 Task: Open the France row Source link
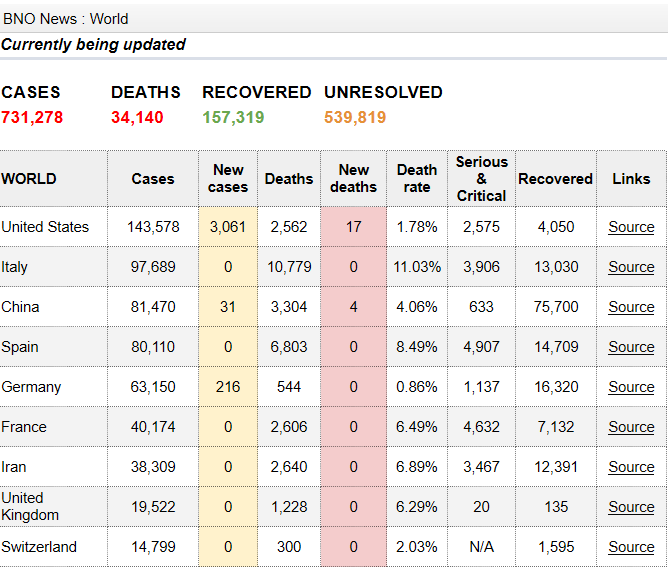tap(631, 427)
